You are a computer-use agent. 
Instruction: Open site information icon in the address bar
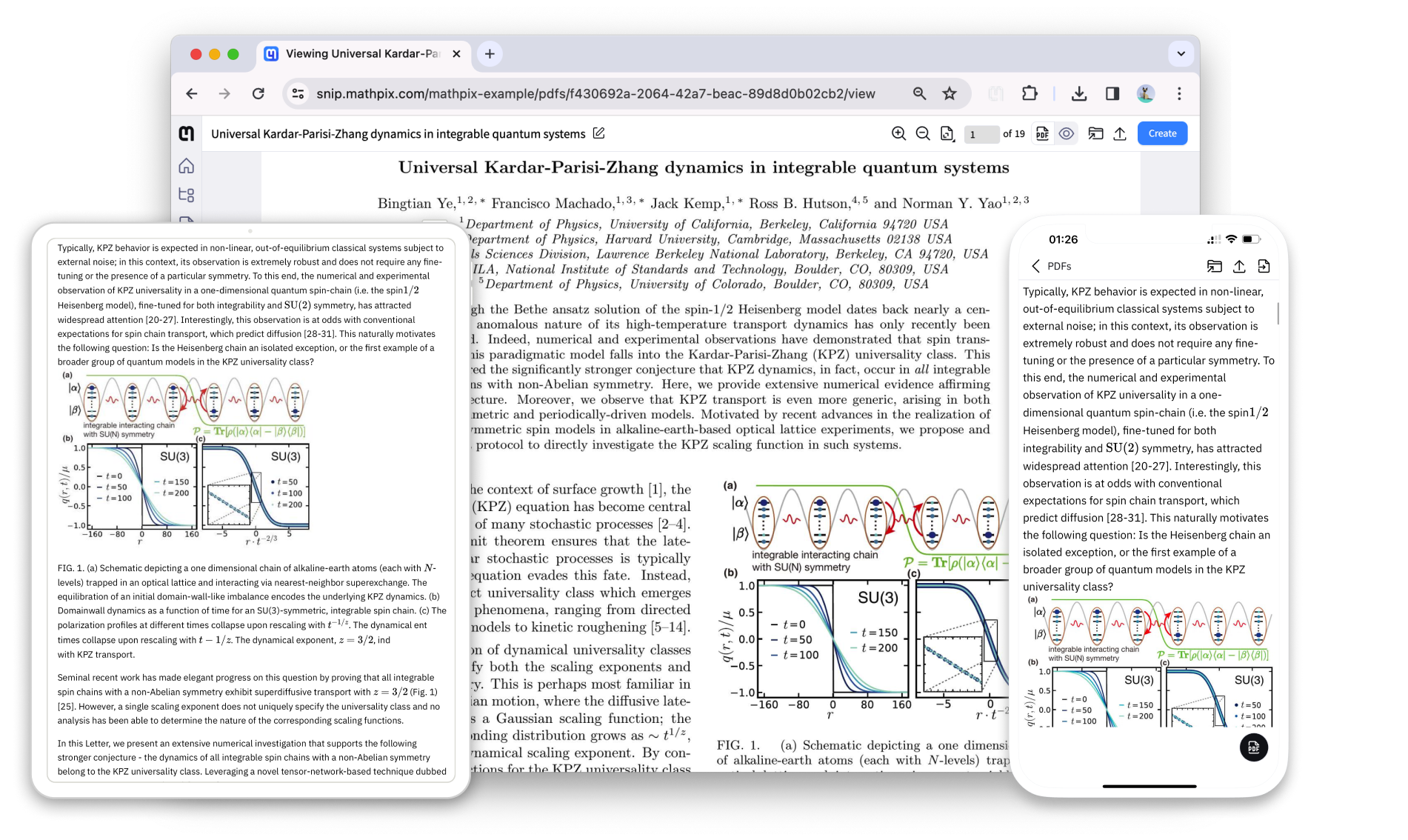pyautogui.click(x=298, y=93)
